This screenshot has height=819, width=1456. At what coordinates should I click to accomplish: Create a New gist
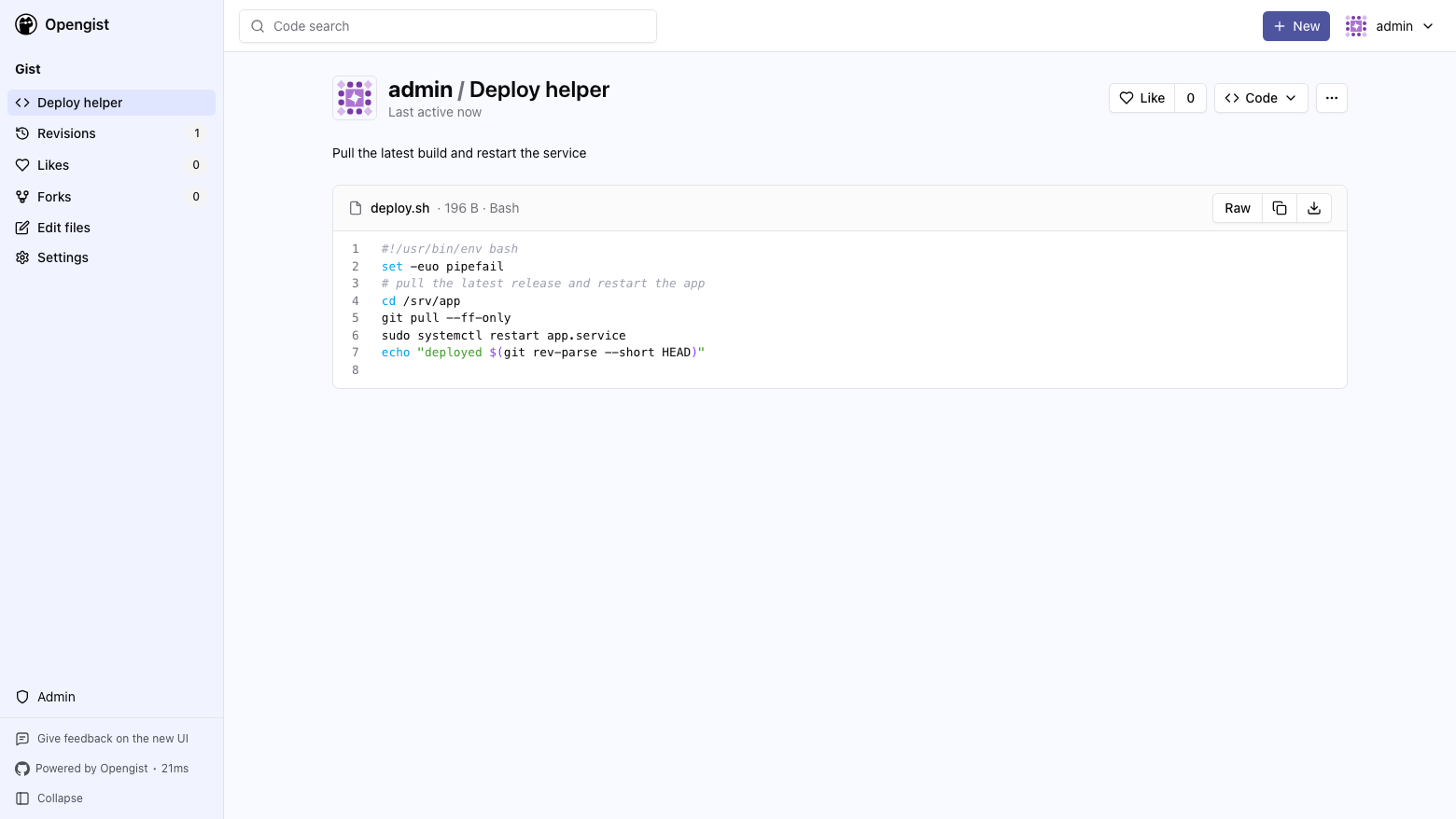point(1296,26)
